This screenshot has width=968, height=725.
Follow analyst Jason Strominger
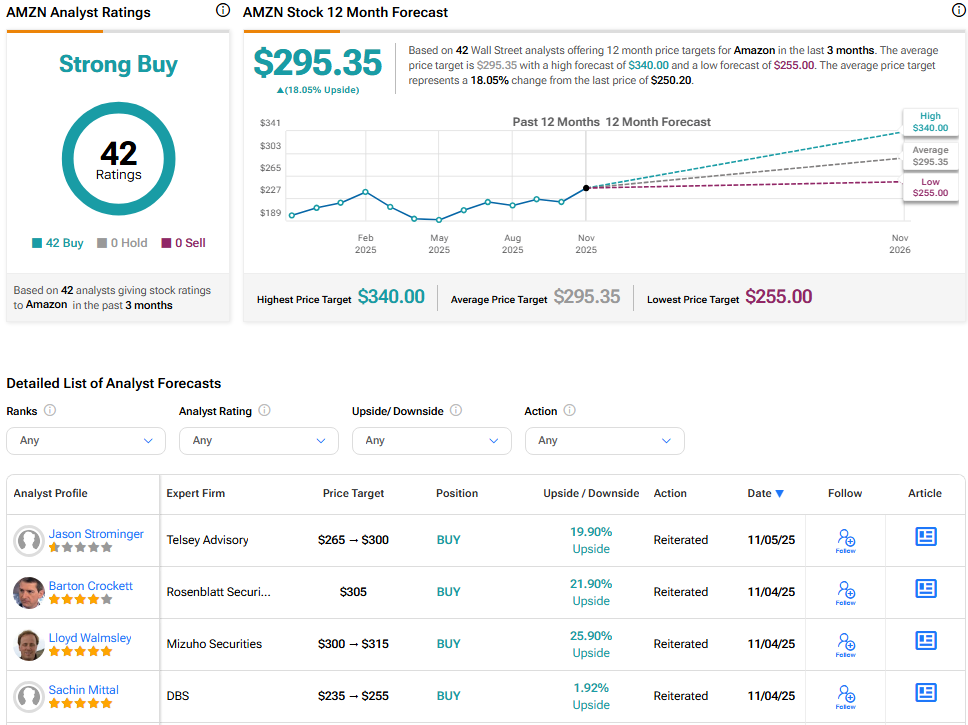[845, 540]
